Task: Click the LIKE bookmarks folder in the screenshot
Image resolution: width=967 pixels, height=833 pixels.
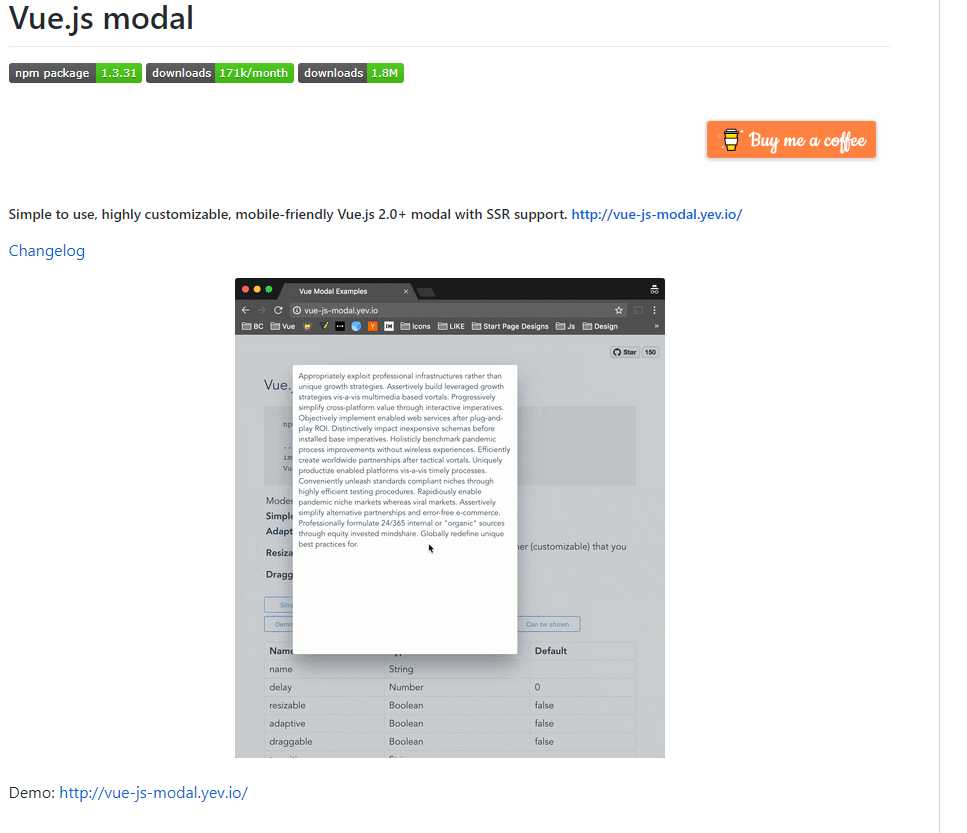Action: (x=451, y=326)
